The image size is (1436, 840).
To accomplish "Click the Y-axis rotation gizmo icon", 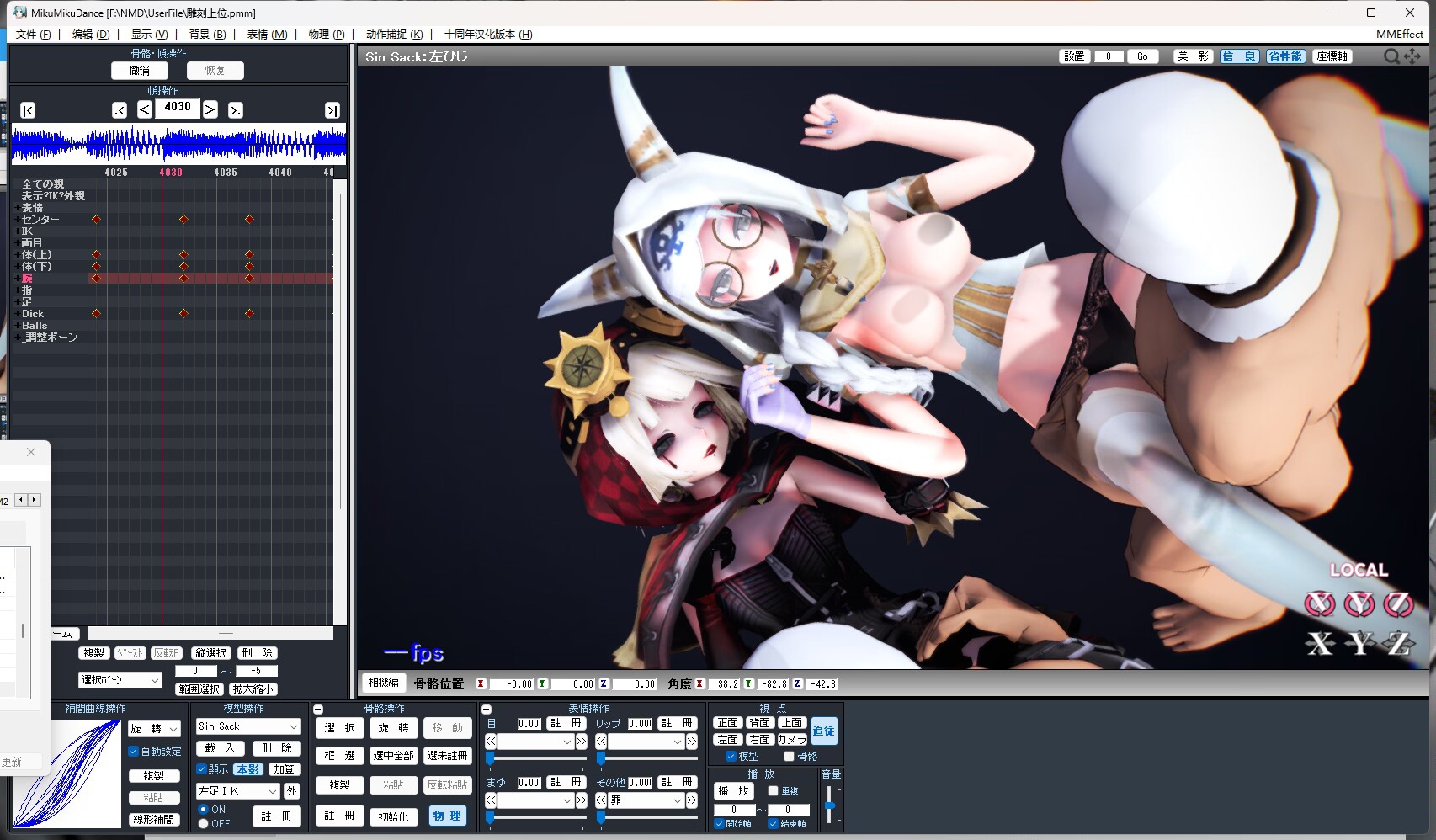I will tap(1359, 603).
